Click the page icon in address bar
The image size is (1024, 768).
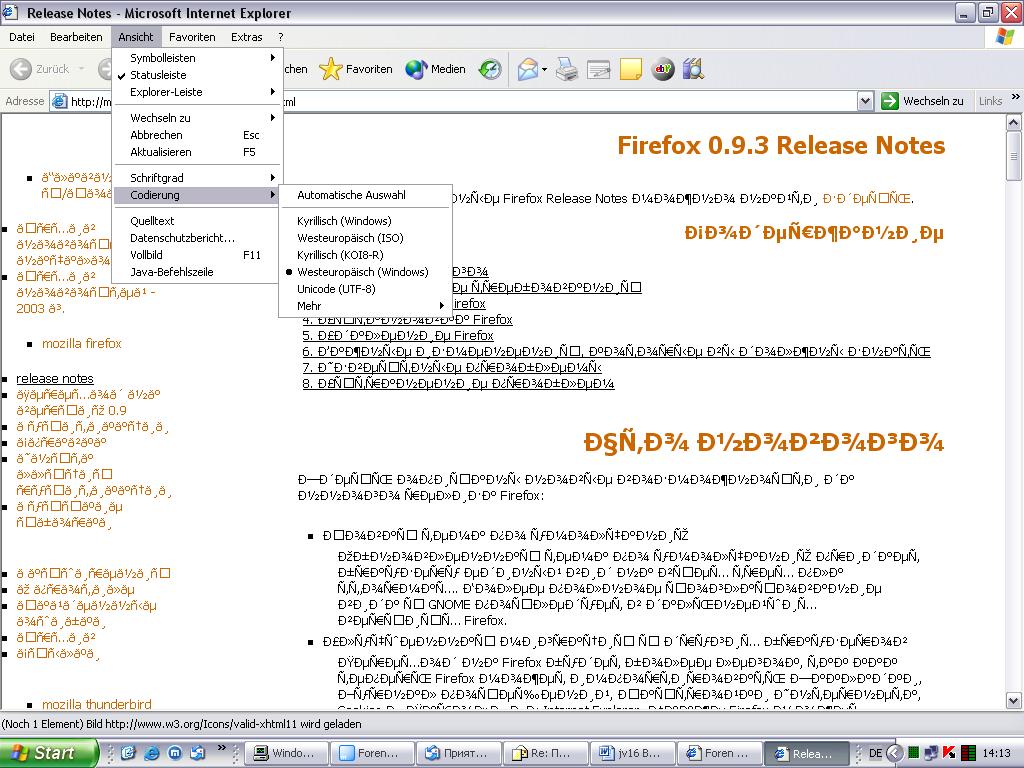point(59,101)
